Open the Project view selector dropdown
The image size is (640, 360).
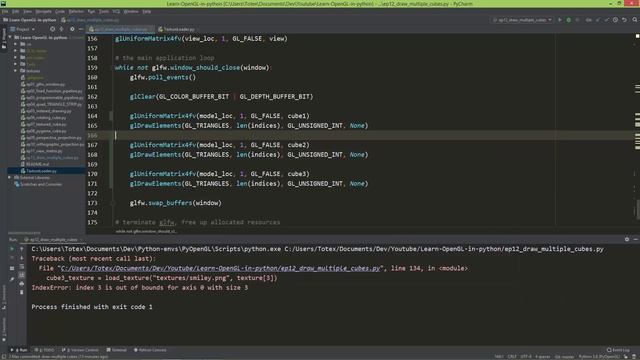point(23,29)
